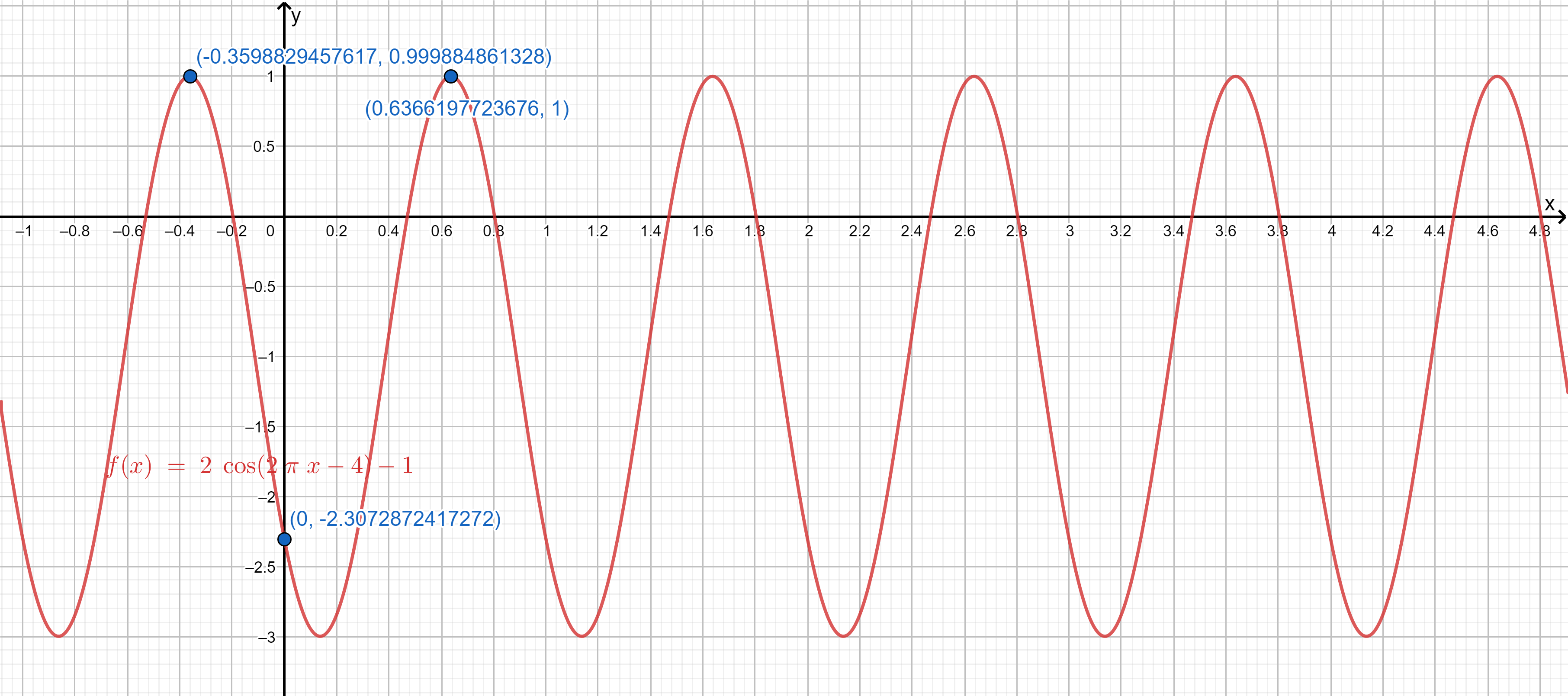Image resolution: width=1568 pixels, height=696 pixels.
Task: Click the y-axis tick label -3
Action: [266, 638]
